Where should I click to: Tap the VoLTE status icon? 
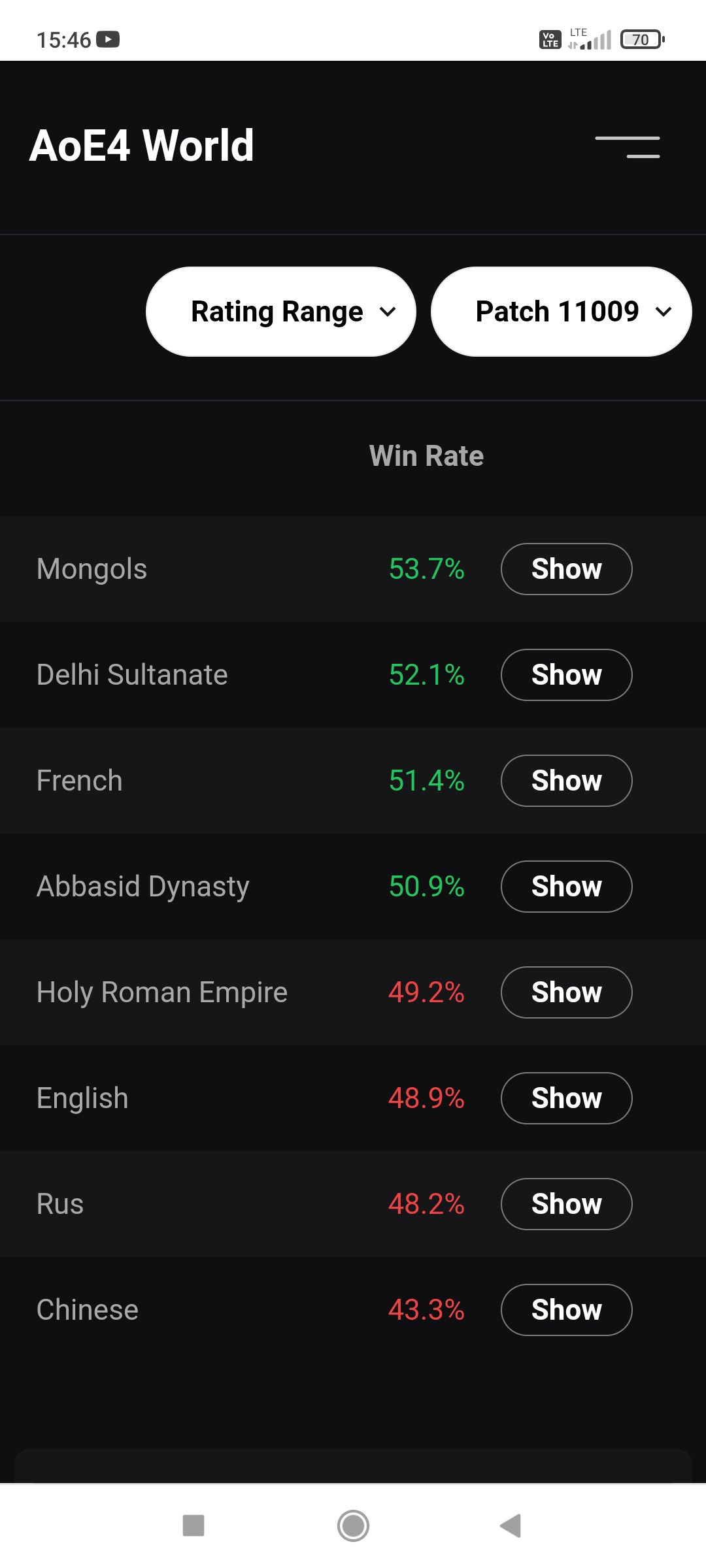tap(550, 40)
